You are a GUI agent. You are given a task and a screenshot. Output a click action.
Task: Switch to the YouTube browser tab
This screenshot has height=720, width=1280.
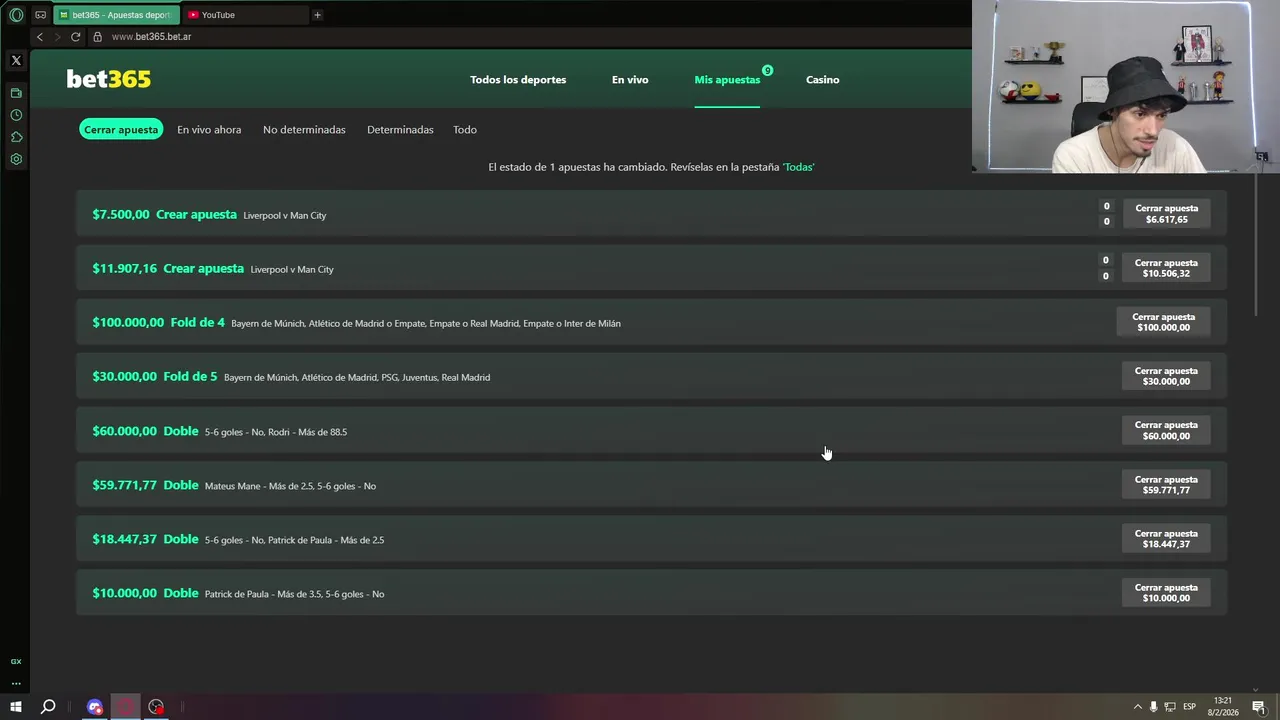pyautogui.click(x=244, y=15)
